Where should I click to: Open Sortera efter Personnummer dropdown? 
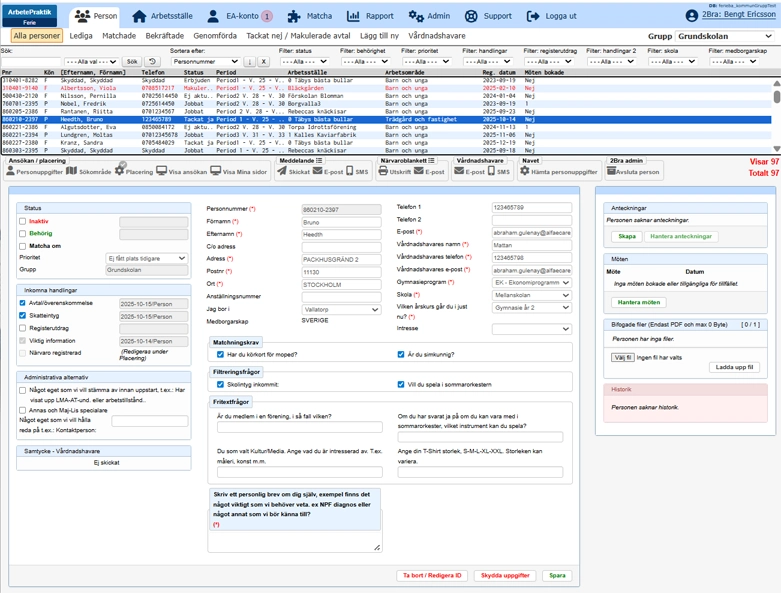pyautogui.click(x=206, y=62)
